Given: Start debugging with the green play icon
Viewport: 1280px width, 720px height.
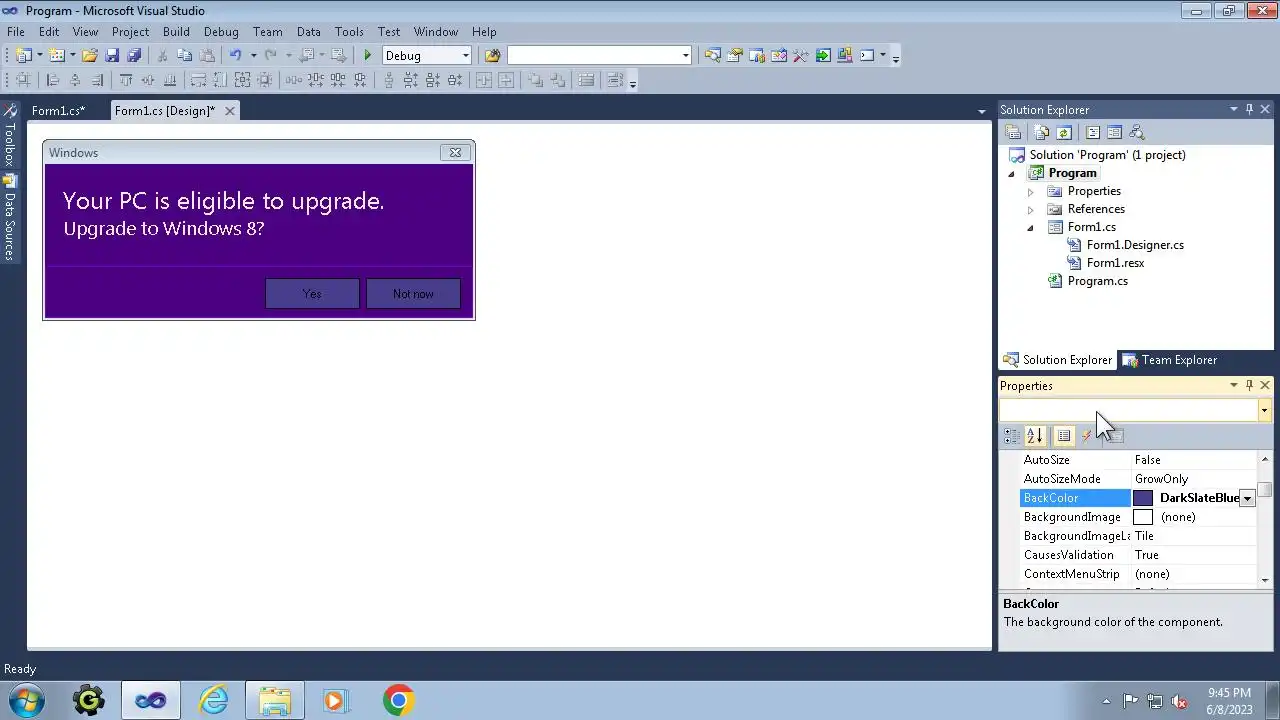Looking at the screenshot, I should 368,56.
